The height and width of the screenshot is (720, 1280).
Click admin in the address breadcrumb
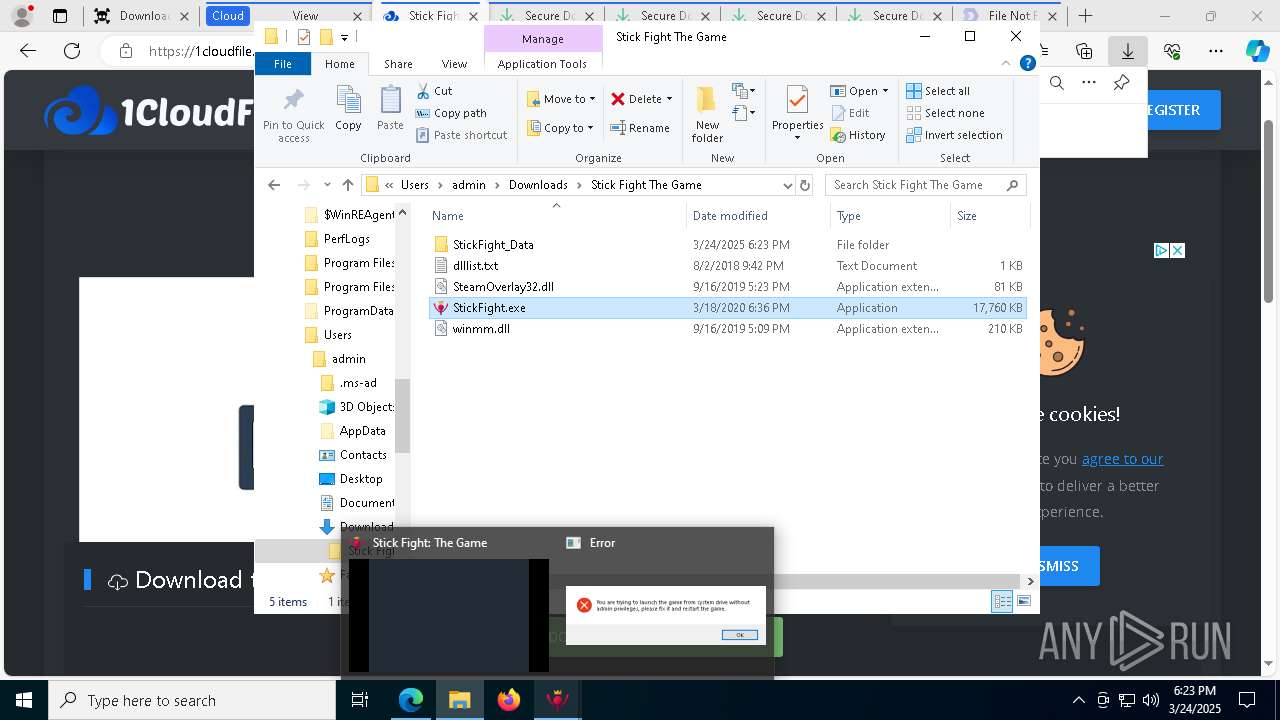468,185
